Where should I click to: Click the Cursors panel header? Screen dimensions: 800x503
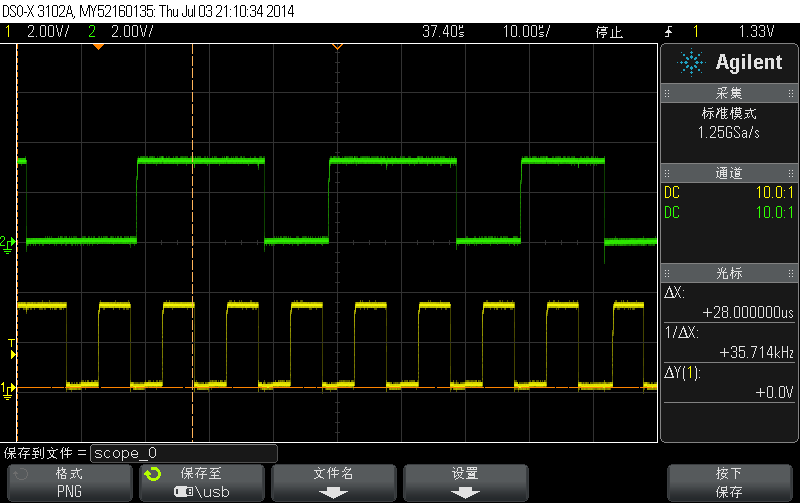tap(729, 273)
